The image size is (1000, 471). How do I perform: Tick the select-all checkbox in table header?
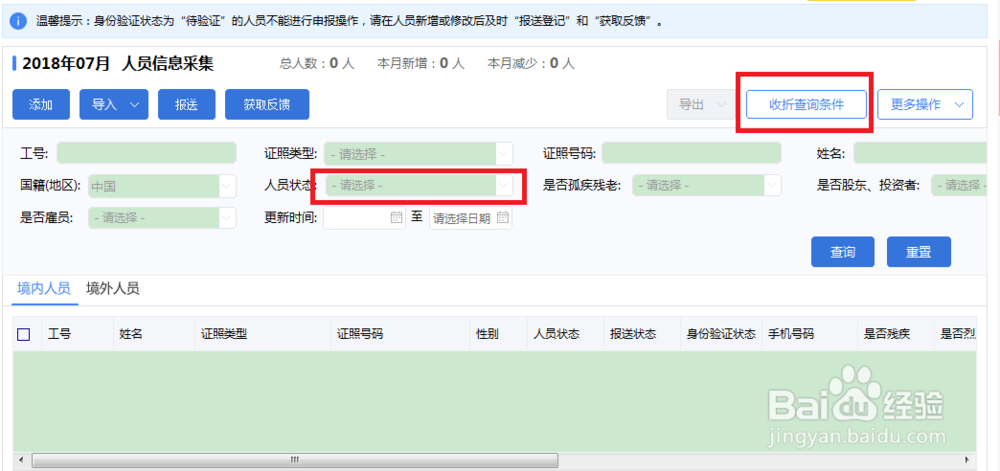[x=24, y=334]
